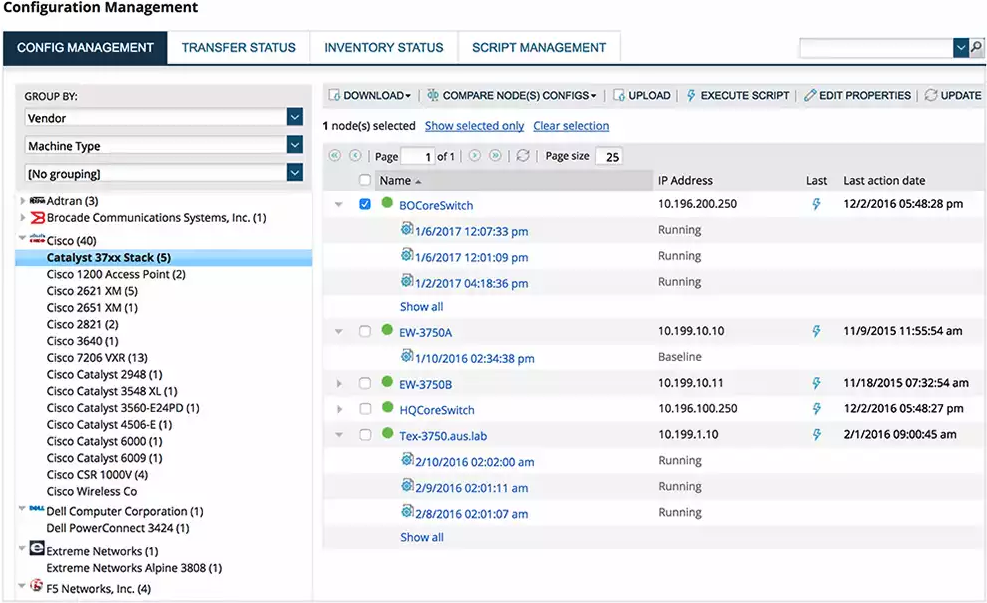
Task: Expand the HQCoreSwitch row
Action: [x=339, y=409]
